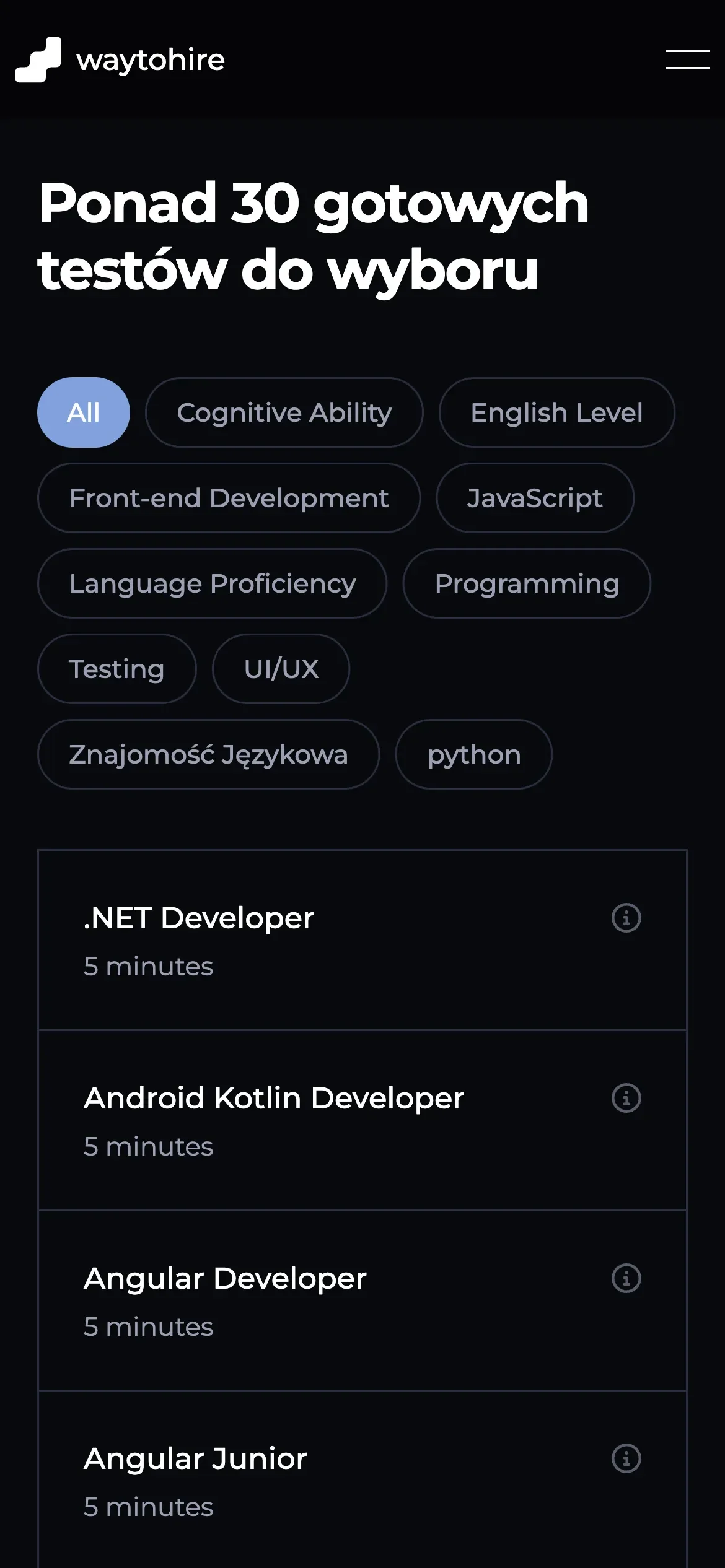Open the hamburger navigation menu
This screenshot has height=1568, width=725.
pyautogui.click(x=687, y=59)
